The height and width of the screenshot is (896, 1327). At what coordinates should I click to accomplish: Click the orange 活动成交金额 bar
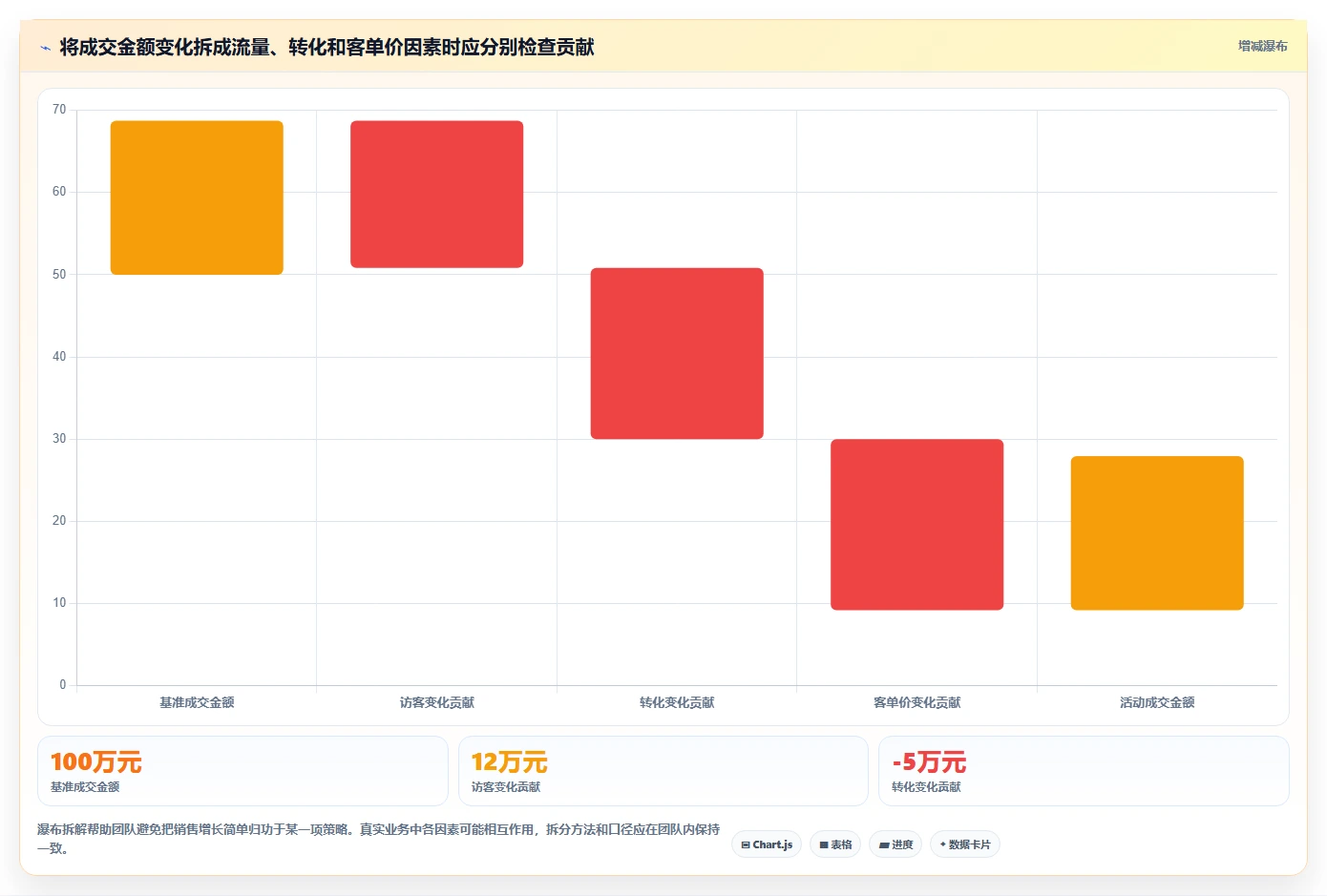1157,533
